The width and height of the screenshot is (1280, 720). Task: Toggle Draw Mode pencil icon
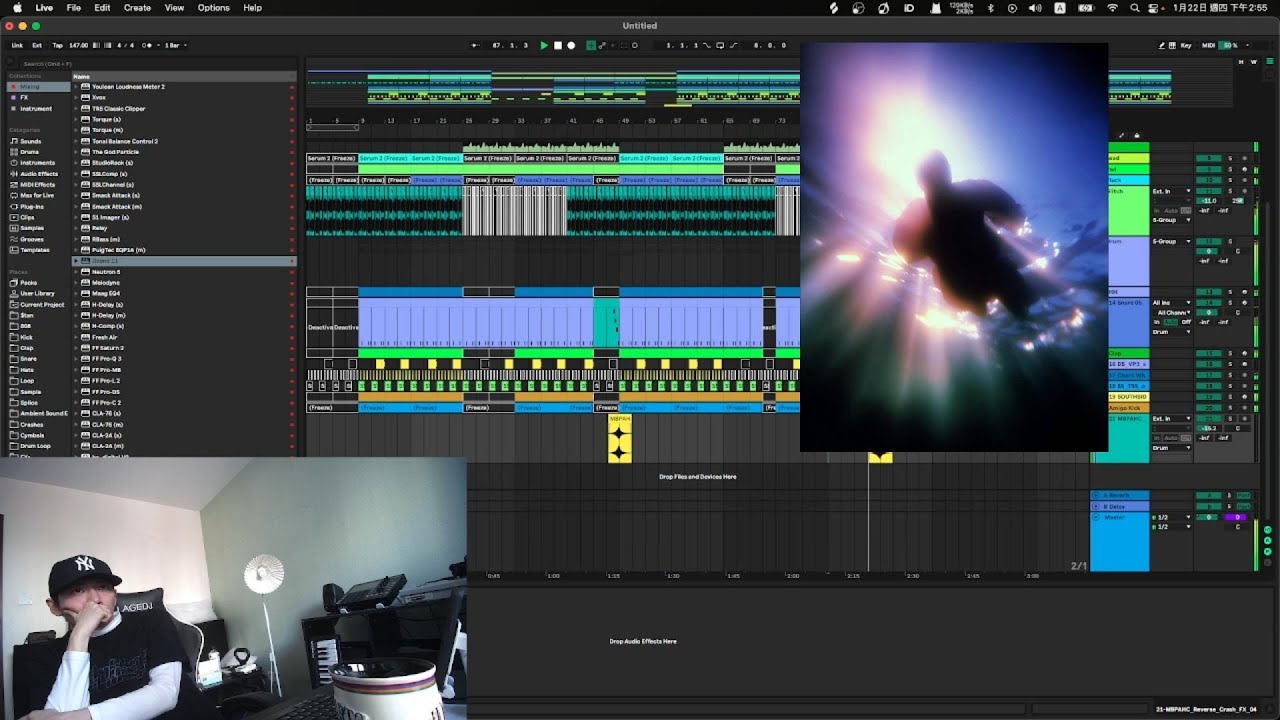[x=1162, y=45]
